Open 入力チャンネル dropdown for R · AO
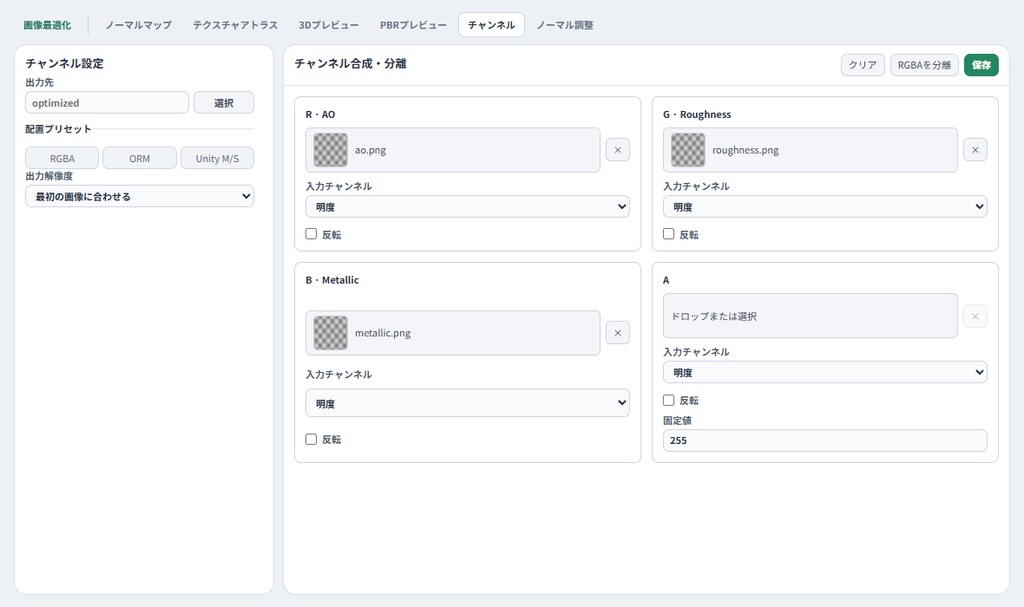 coord(468,206)
